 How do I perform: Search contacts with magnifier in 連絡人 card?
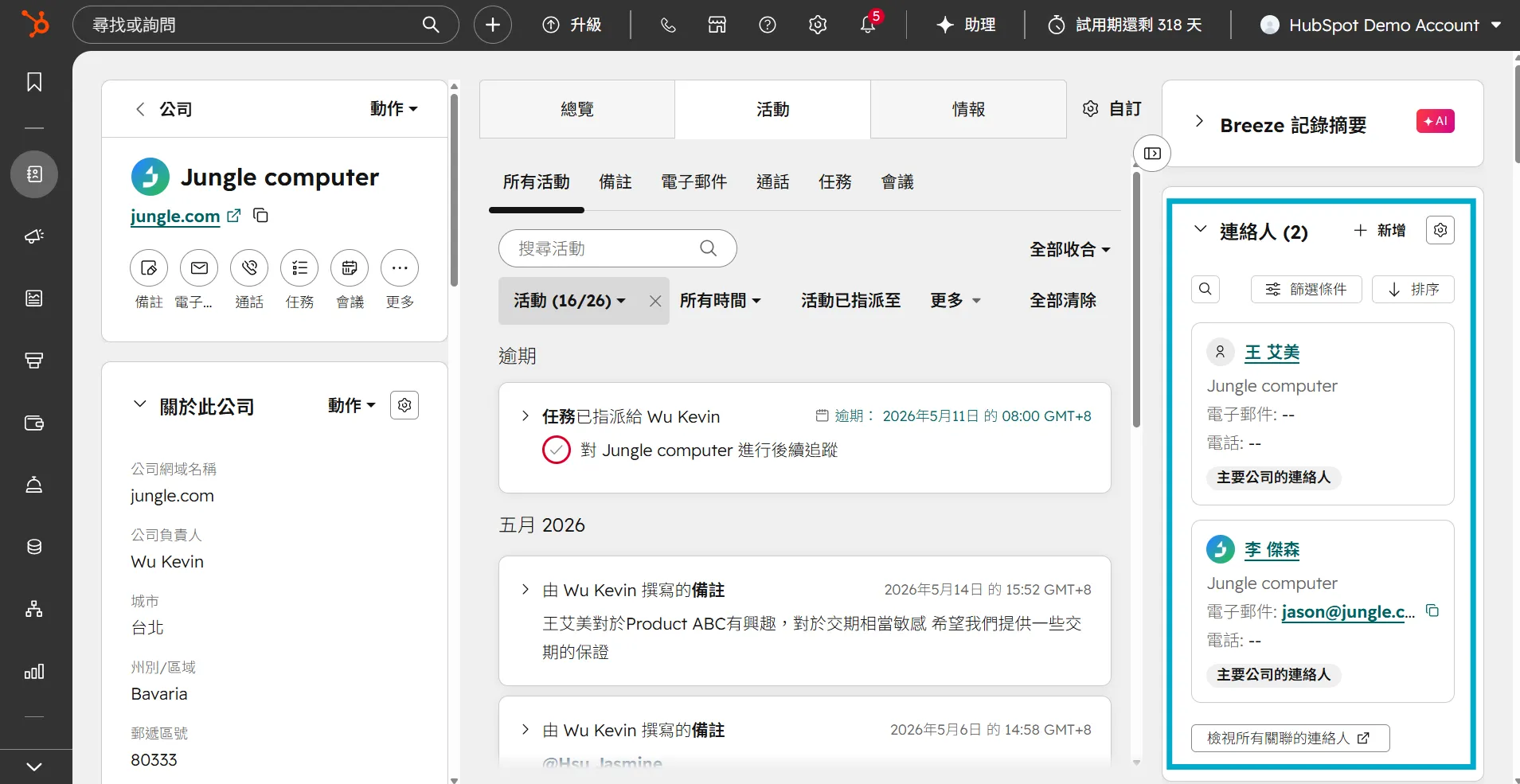point(1205,289)
